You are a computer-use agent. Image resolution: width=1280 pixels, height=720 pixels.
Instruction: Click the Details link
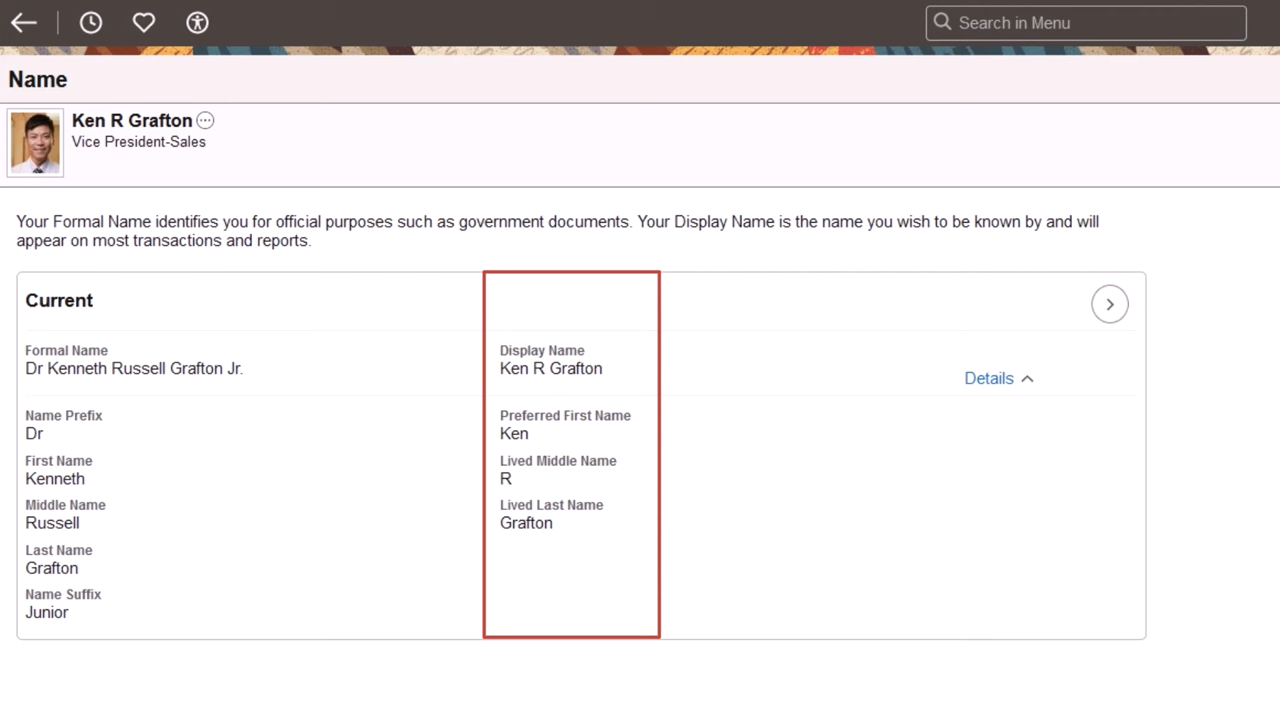pyautogui.click(x=989, y=378)
